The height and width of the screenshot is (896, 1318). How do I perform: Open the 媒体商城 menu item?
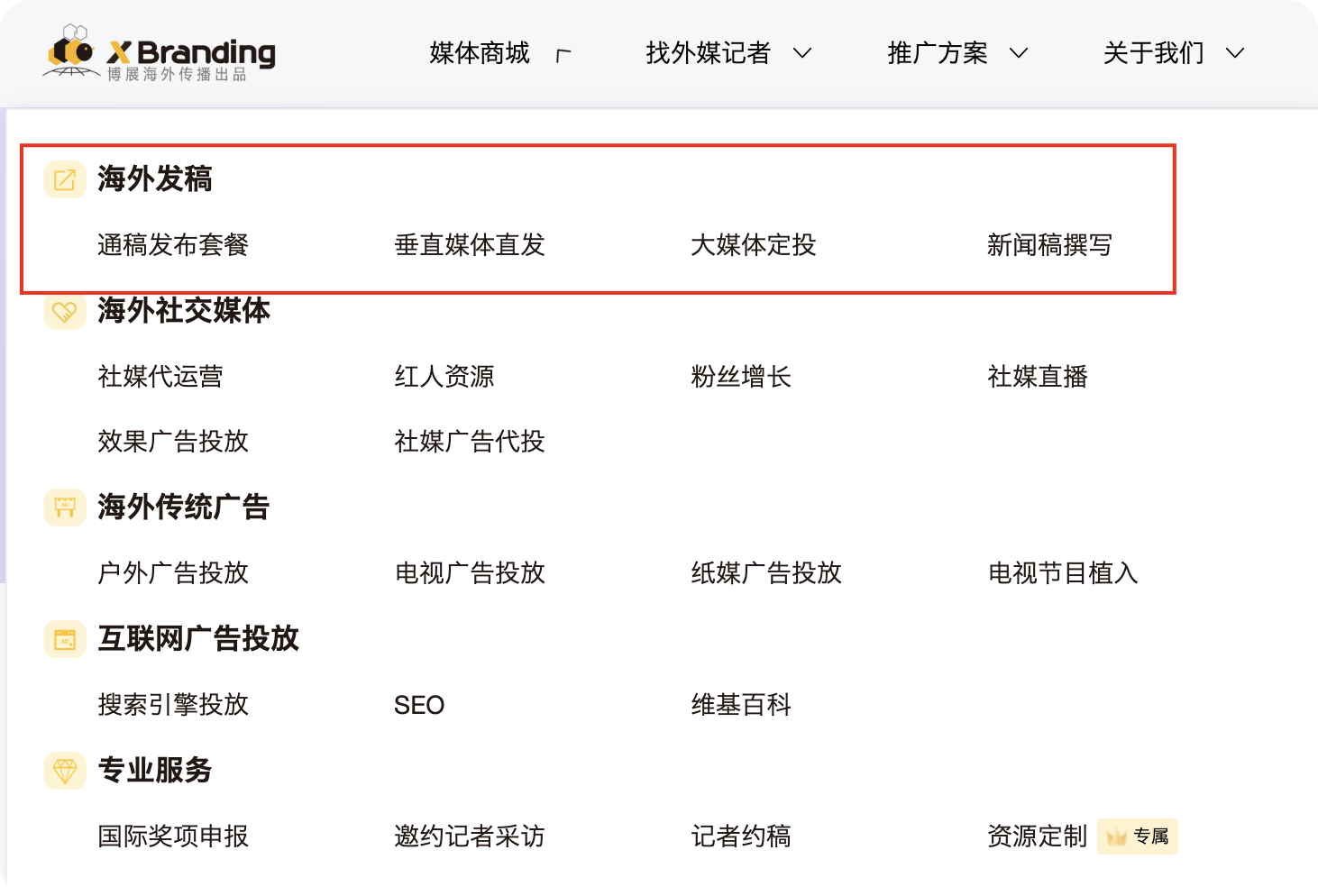click(480, 54)
